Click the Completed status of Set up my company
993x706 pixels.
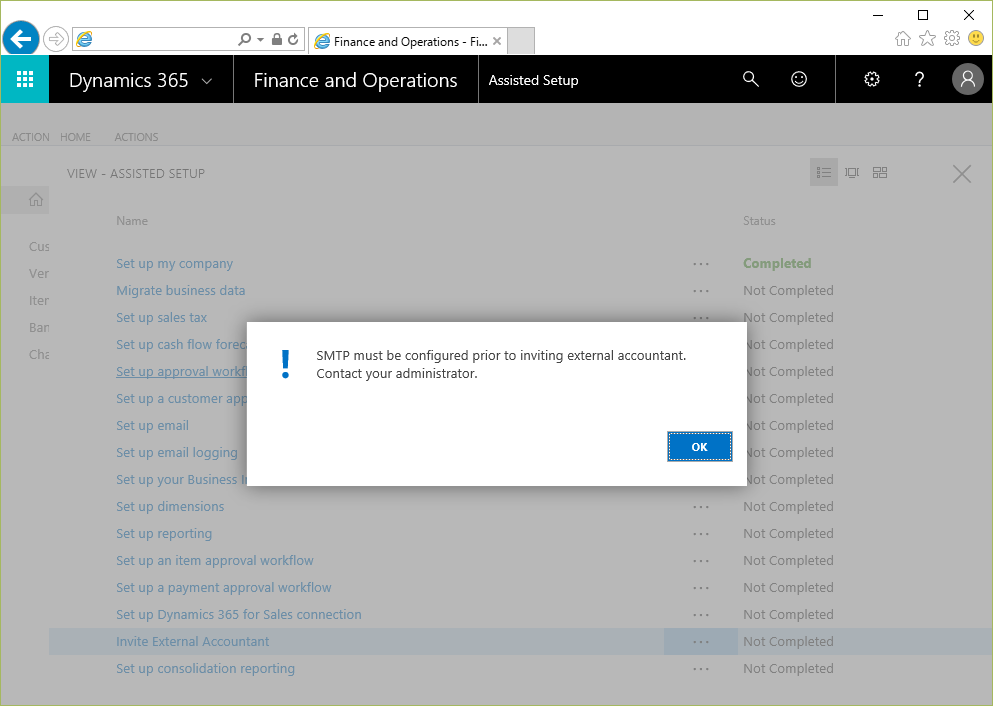coord(777,263)
